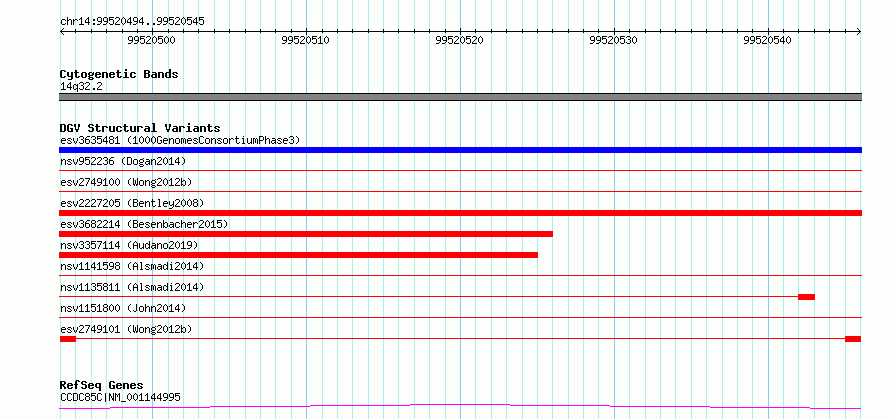Open the RefSeq Genes track heading

pos(102,386)
